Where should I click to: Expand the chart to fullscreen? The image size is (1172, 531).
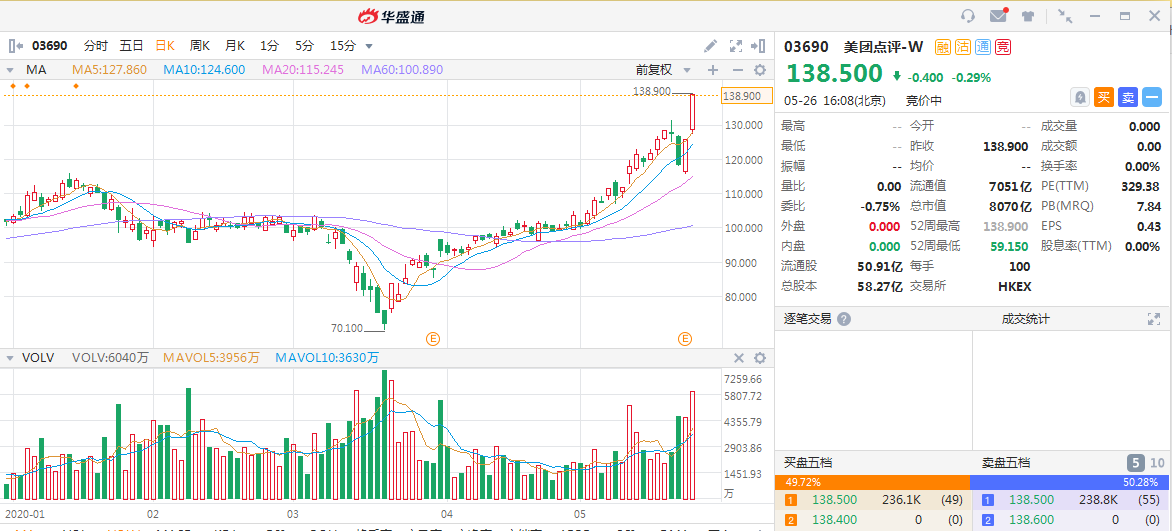click(736, 46)
